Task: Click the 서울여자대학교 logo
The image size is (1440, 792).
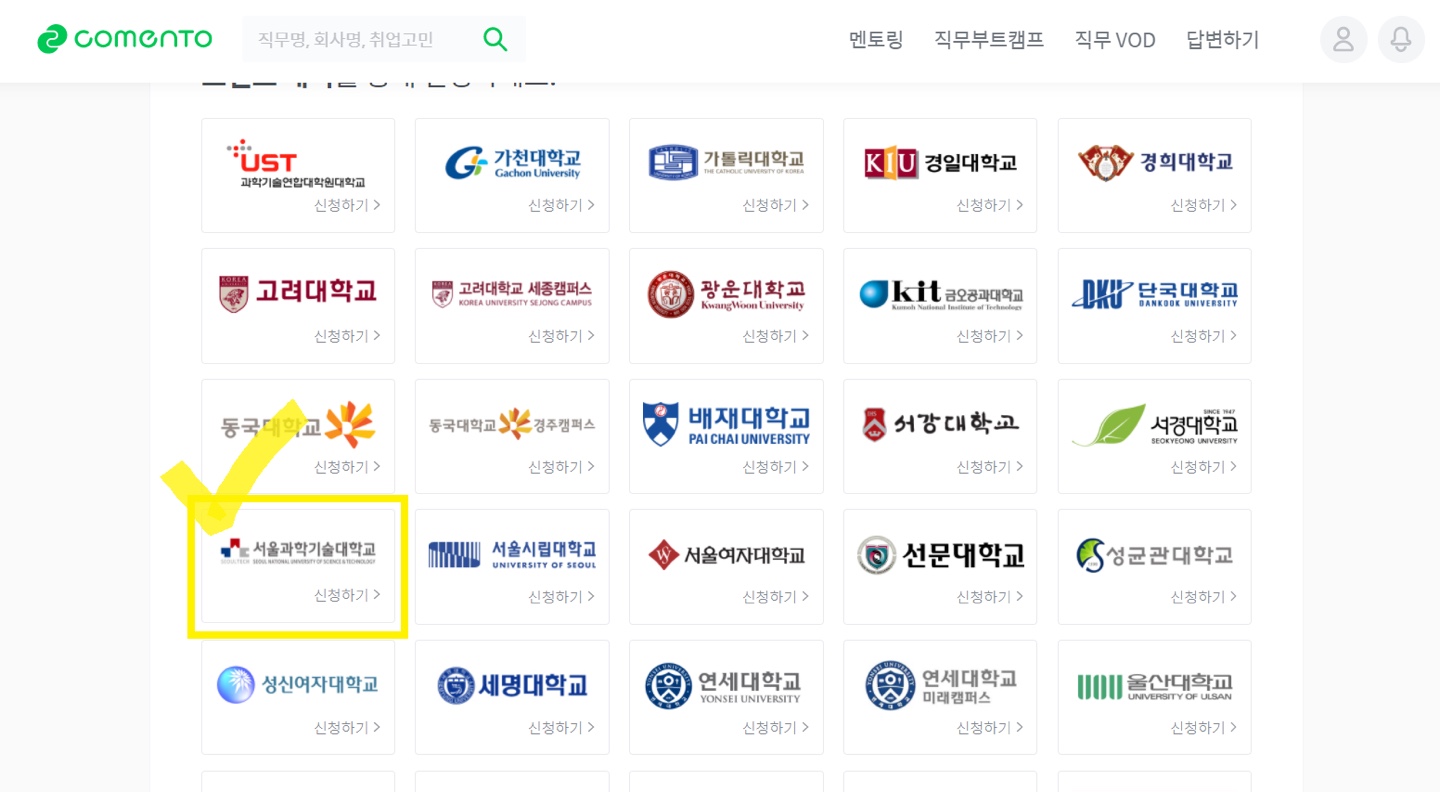Action: point(726,554)
